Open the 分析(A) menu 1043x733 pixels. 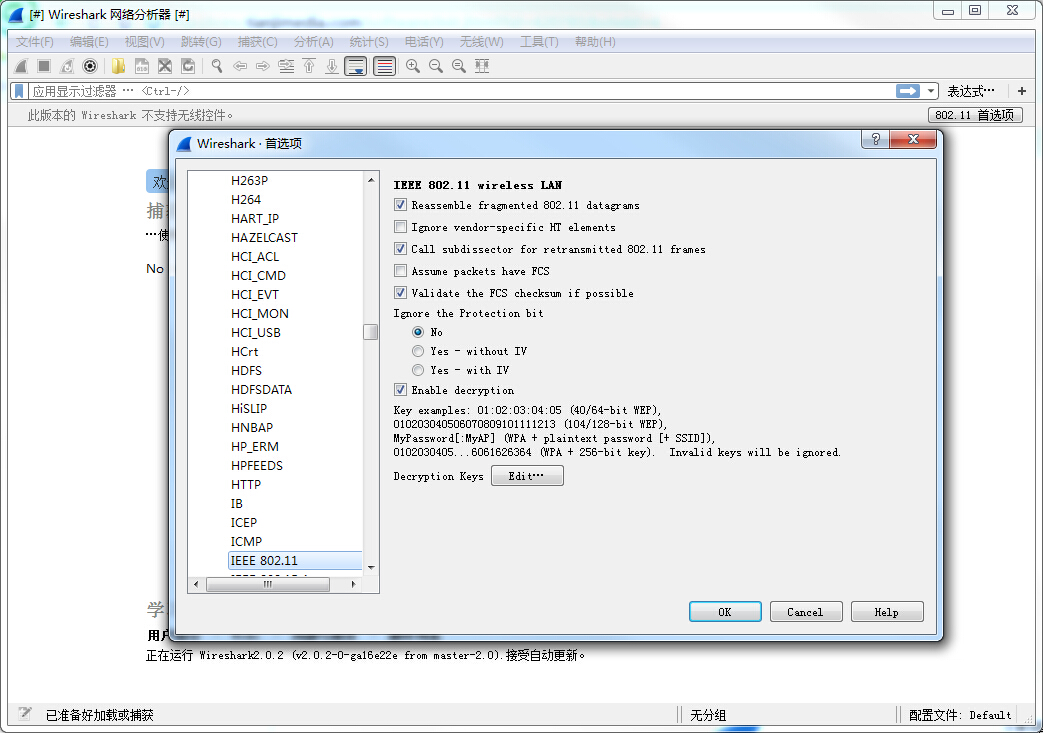(313, 42)
